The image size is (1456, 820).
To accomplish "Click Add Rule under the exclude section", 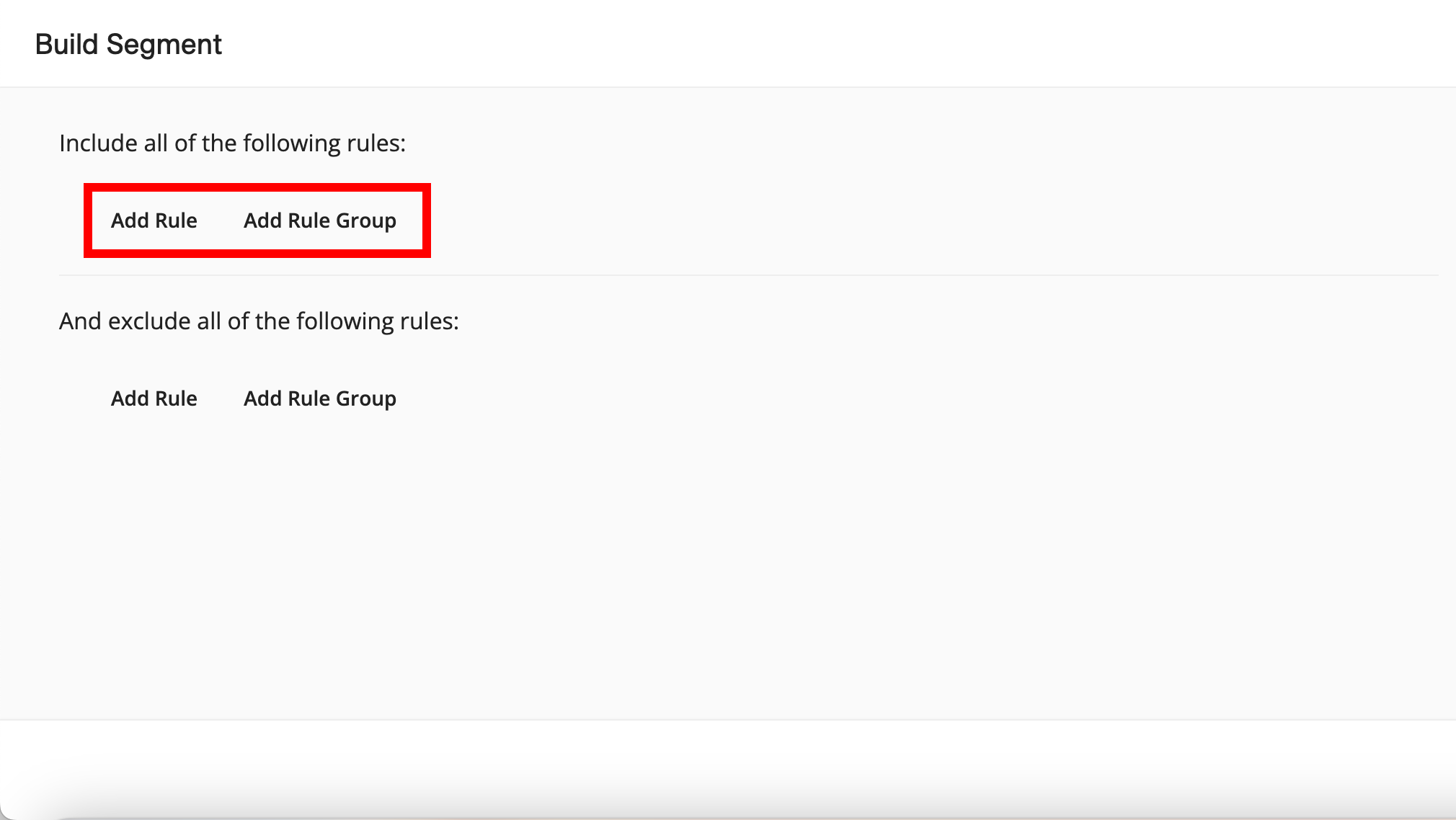I will [x=154, y=398].
